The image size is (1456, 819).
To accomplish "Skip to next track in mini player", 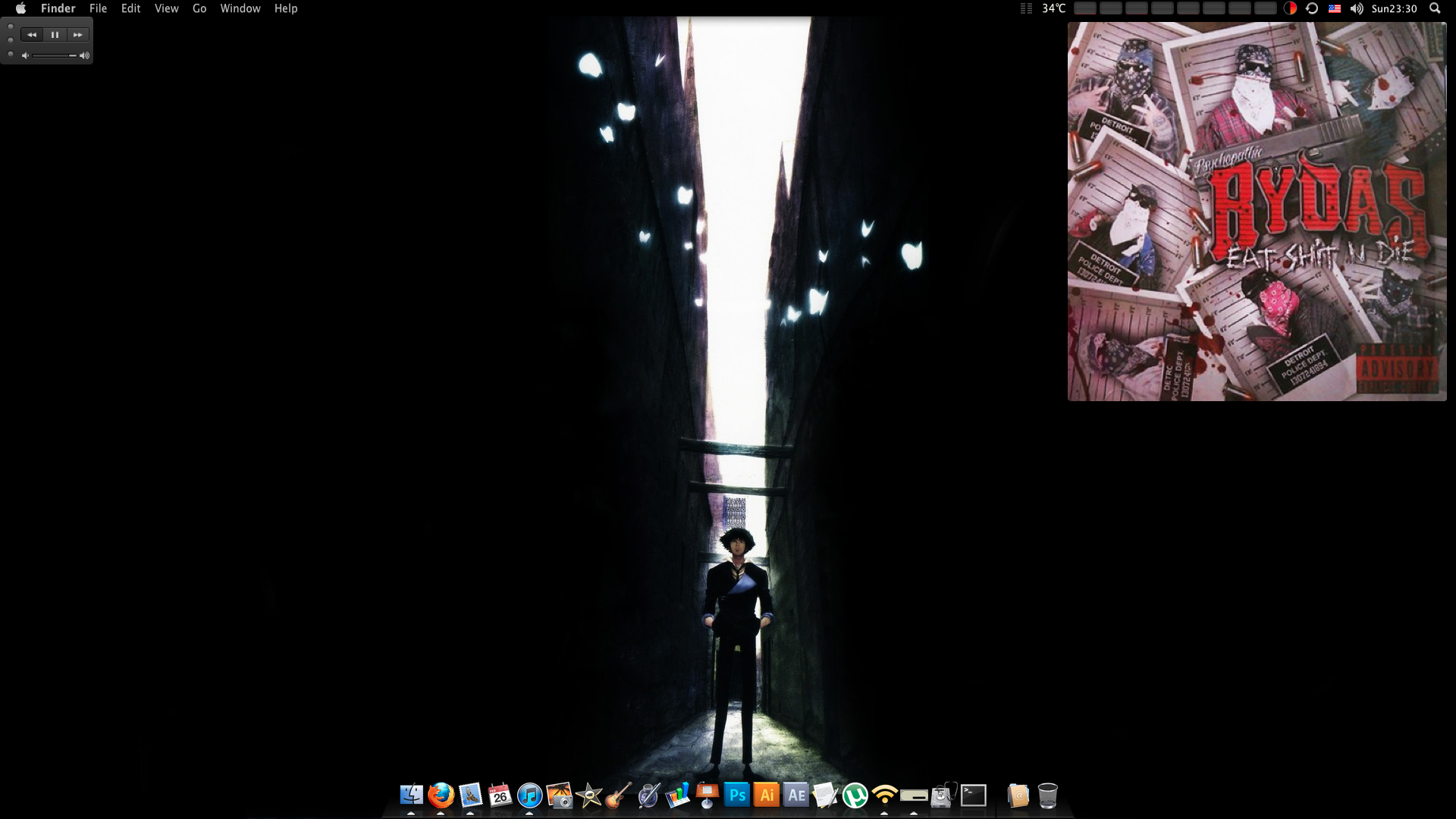I will tap(77, 35).
